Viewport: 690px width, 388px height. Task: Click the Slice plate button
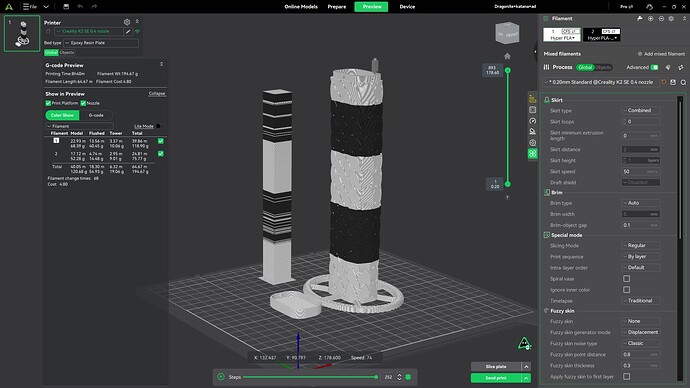(496, 366)
